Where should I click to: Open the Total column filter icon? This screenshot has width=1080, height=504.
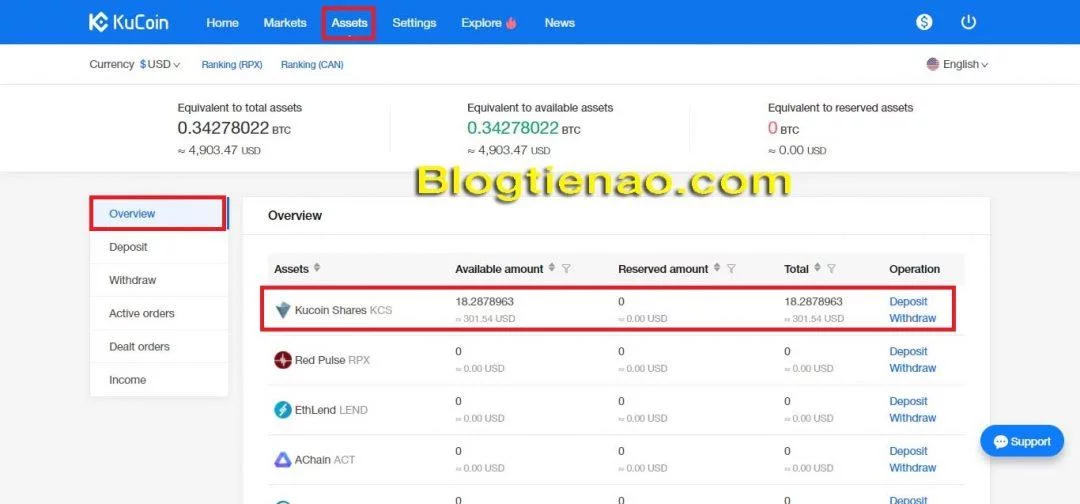point(832,269)
